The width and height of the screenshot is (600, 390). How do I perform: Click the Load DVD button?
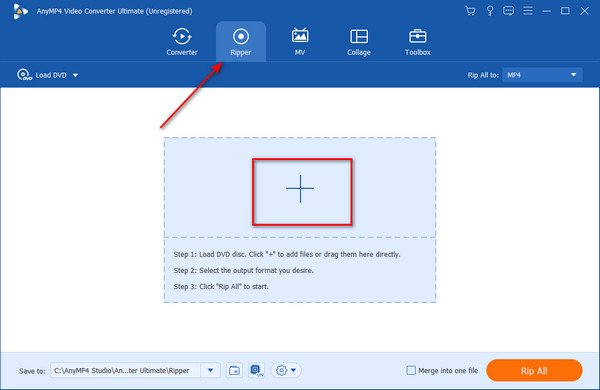tap(42, 75)
